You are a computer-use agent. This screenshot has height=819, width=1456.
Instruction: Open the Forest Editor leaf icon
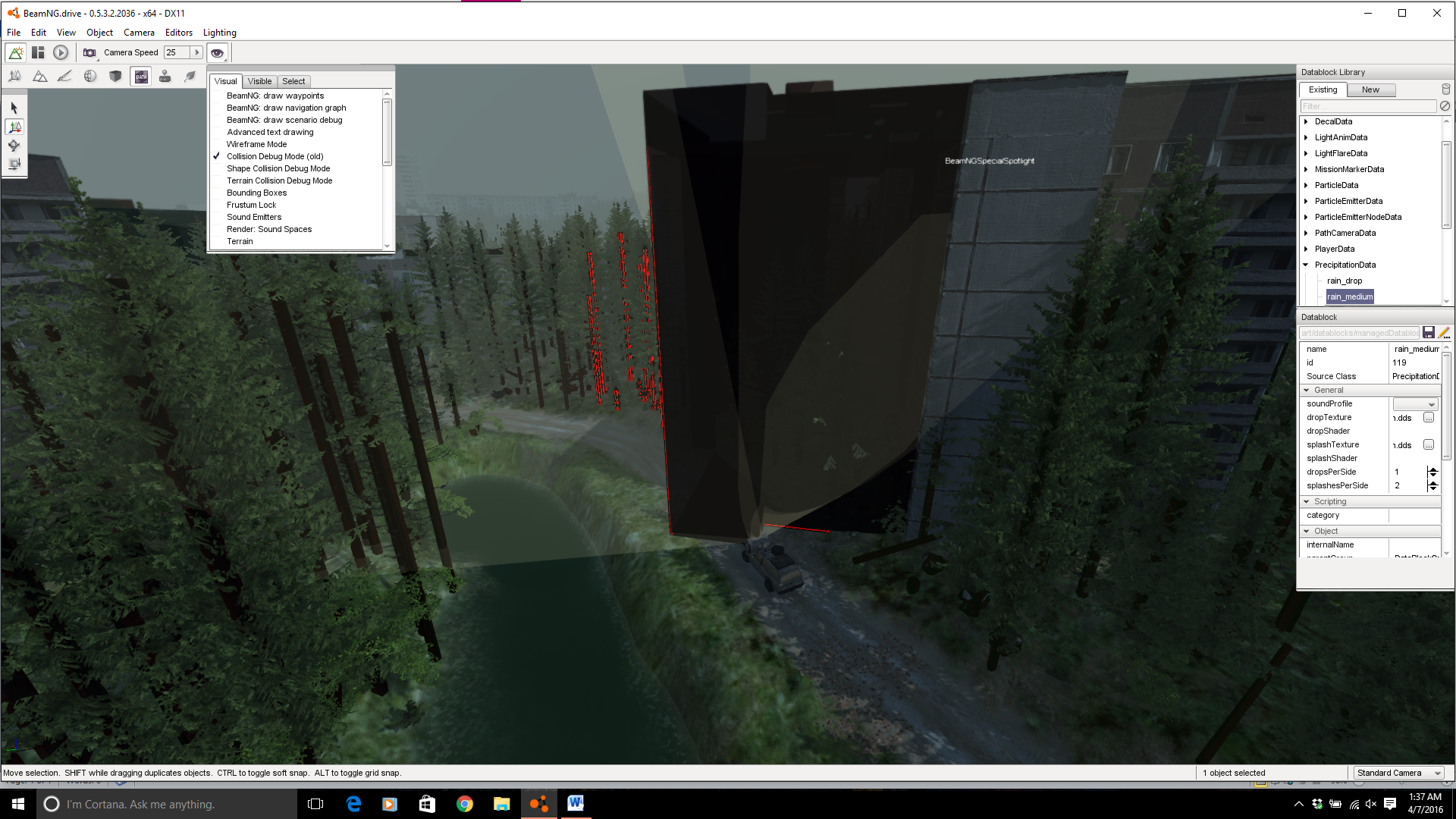tap(190, 76)
